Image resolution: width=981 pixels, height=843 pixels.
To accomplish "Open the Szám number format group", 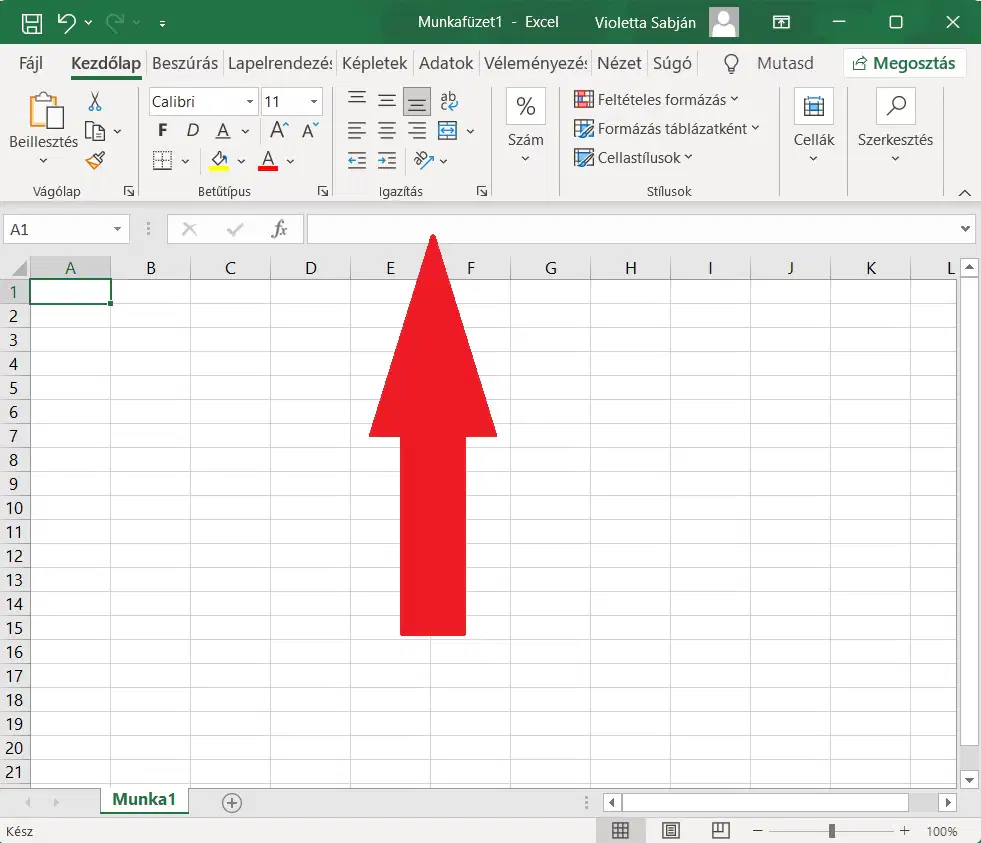I will click(x=526, y=128).
